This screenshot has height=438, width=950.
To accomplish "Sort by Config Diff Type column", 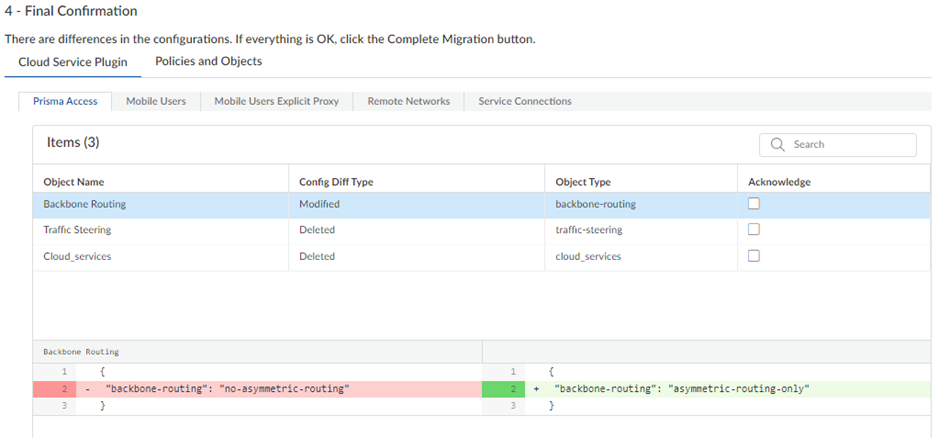I will pyautogui.click(x=336, y=182).
